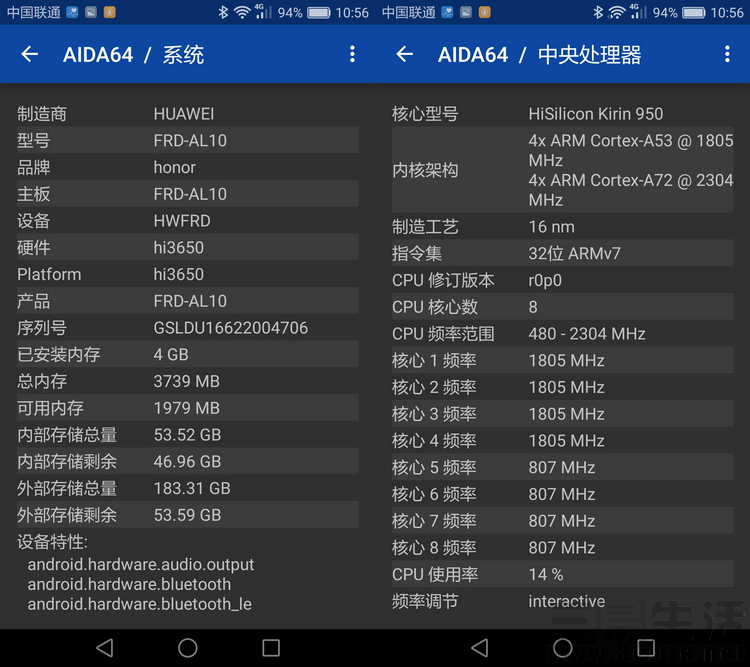Select the 核心型号 HiSilicon Kirin 950 row
The width and height of the screenshot is (750, 667).
(562, 113)
